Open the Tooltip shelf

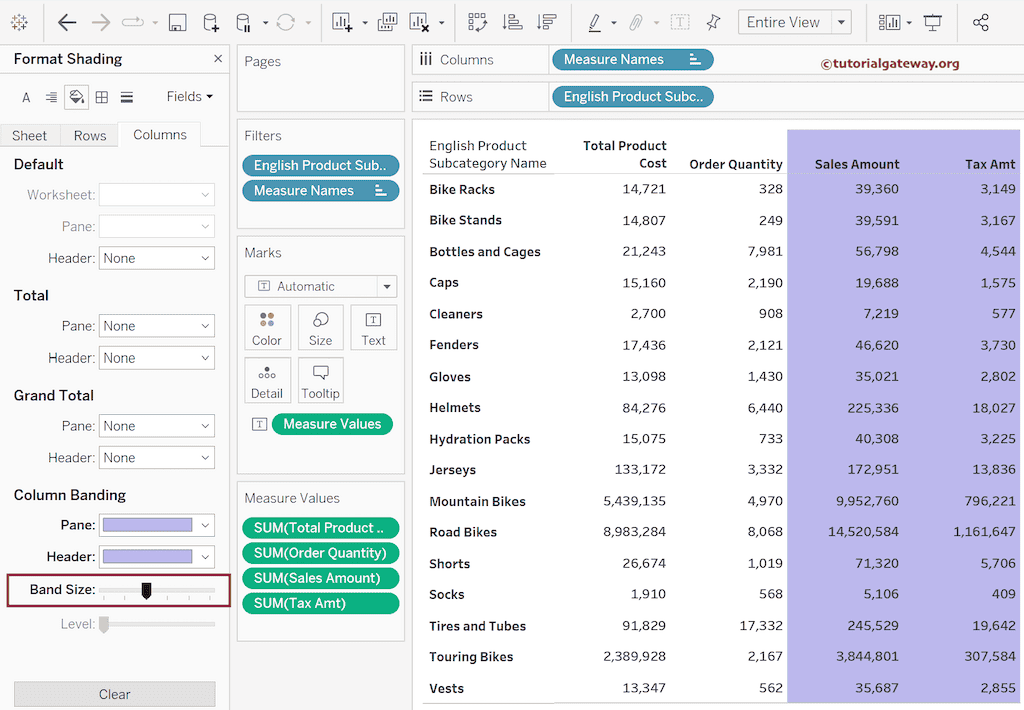pyautogui.click(x=320, y=380)
